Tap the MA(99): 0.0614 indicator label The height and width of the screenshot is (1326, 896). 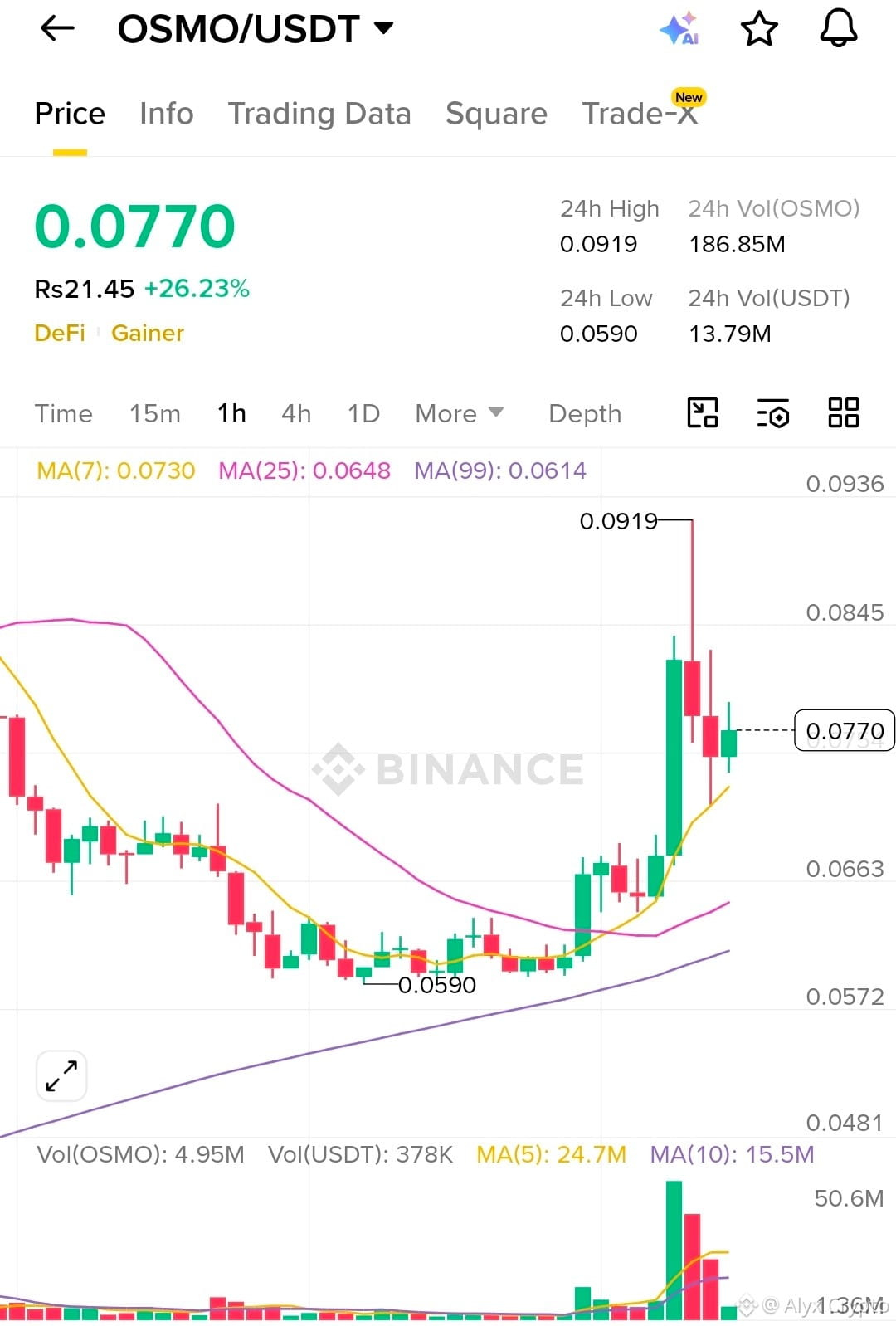[x=500, y=470]
